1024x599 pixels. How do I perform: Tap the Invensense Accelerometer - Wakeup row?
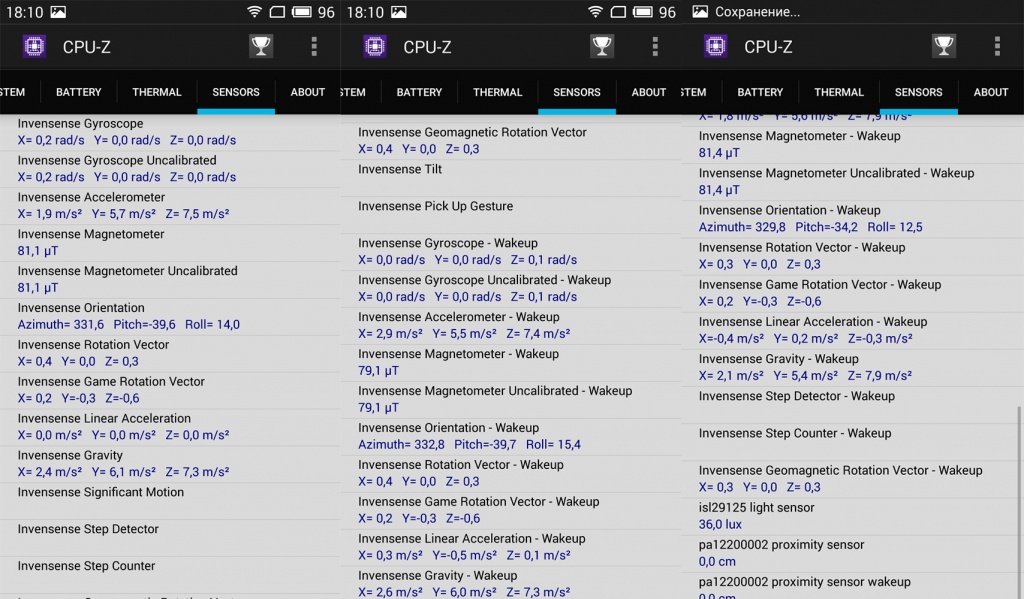[x=511, y=326]
